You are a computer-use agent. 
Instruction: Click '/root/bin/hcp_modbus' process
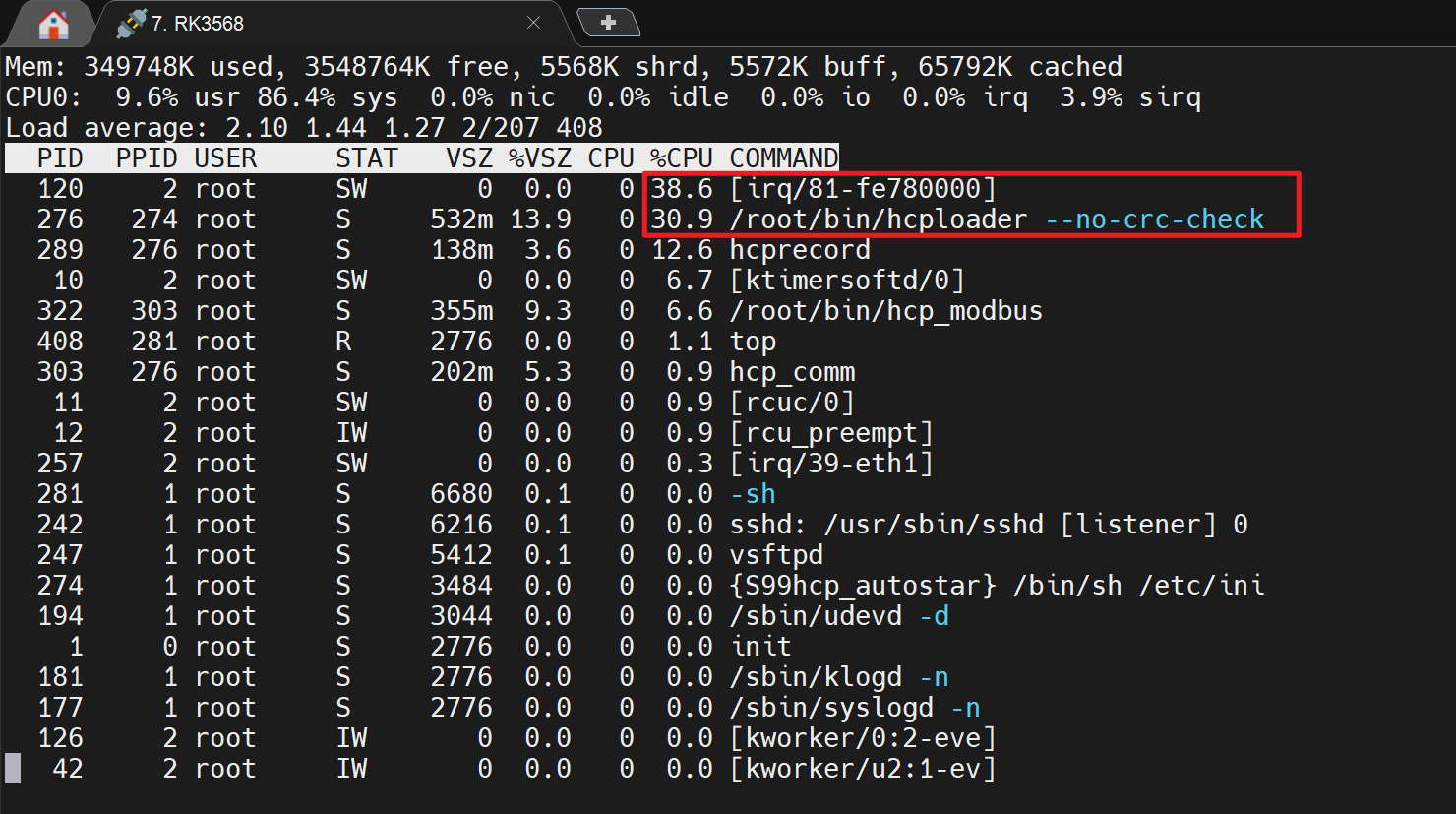point(886,311)
